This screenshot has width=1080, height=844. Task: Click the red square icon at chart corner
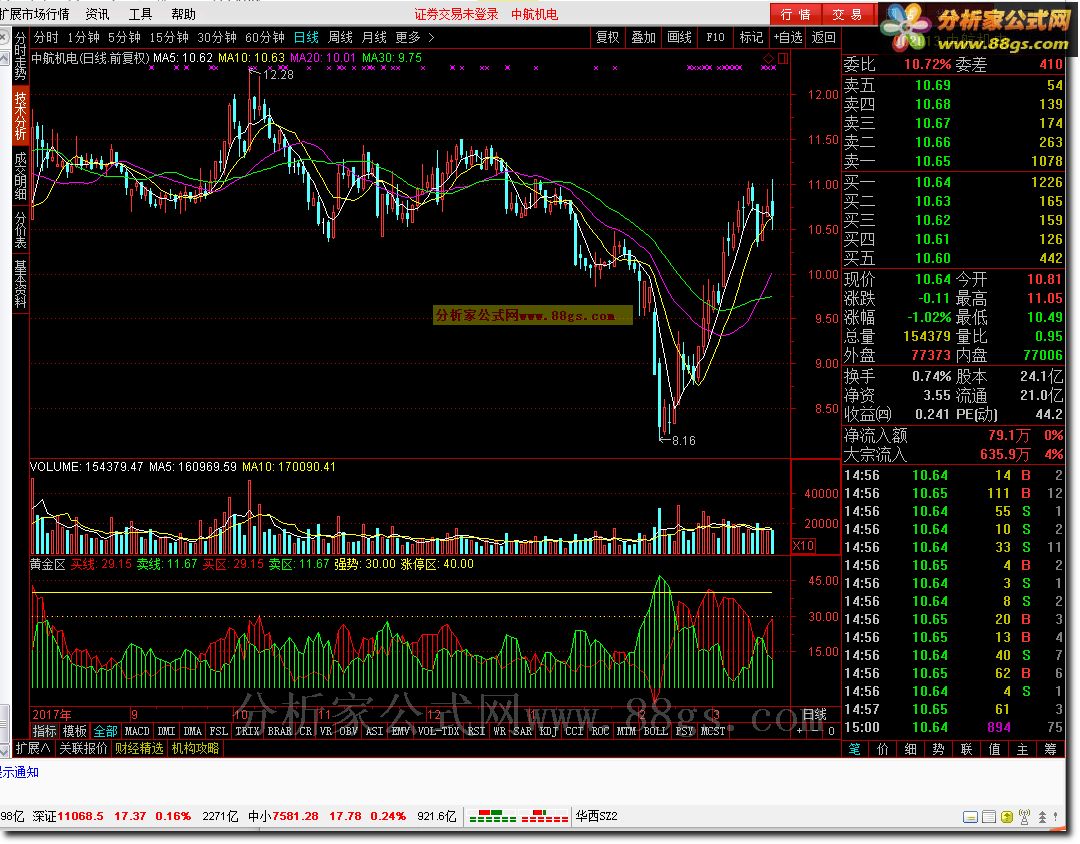coord(782,59)
